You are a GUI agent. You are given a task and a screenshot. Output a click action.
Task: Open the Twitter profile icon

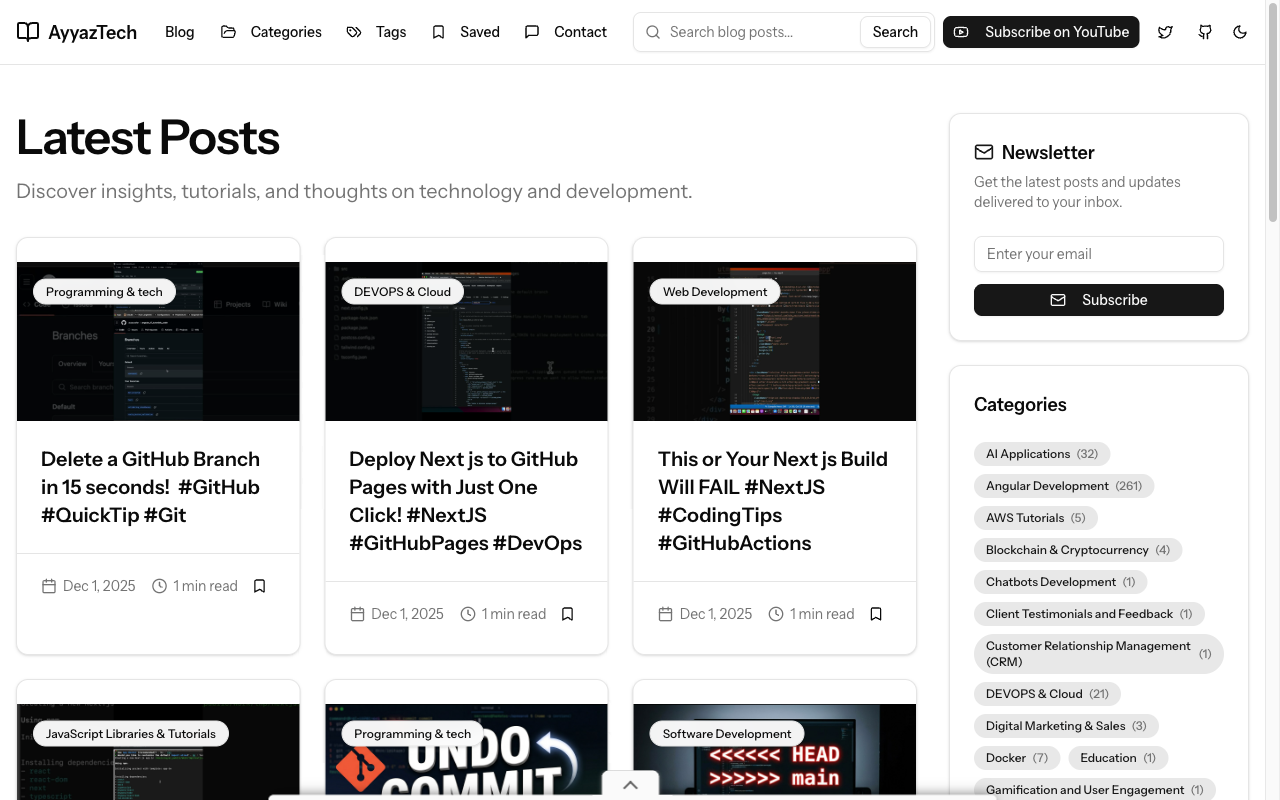click(x=1165, y=32)
